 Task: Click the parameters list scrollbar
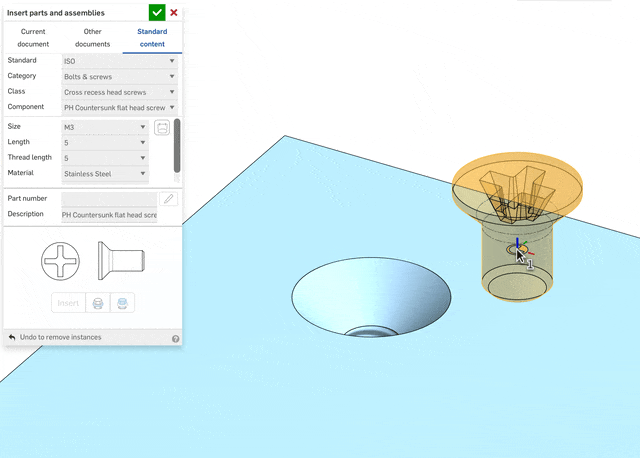pyautogui.click(x=177, y=145)
